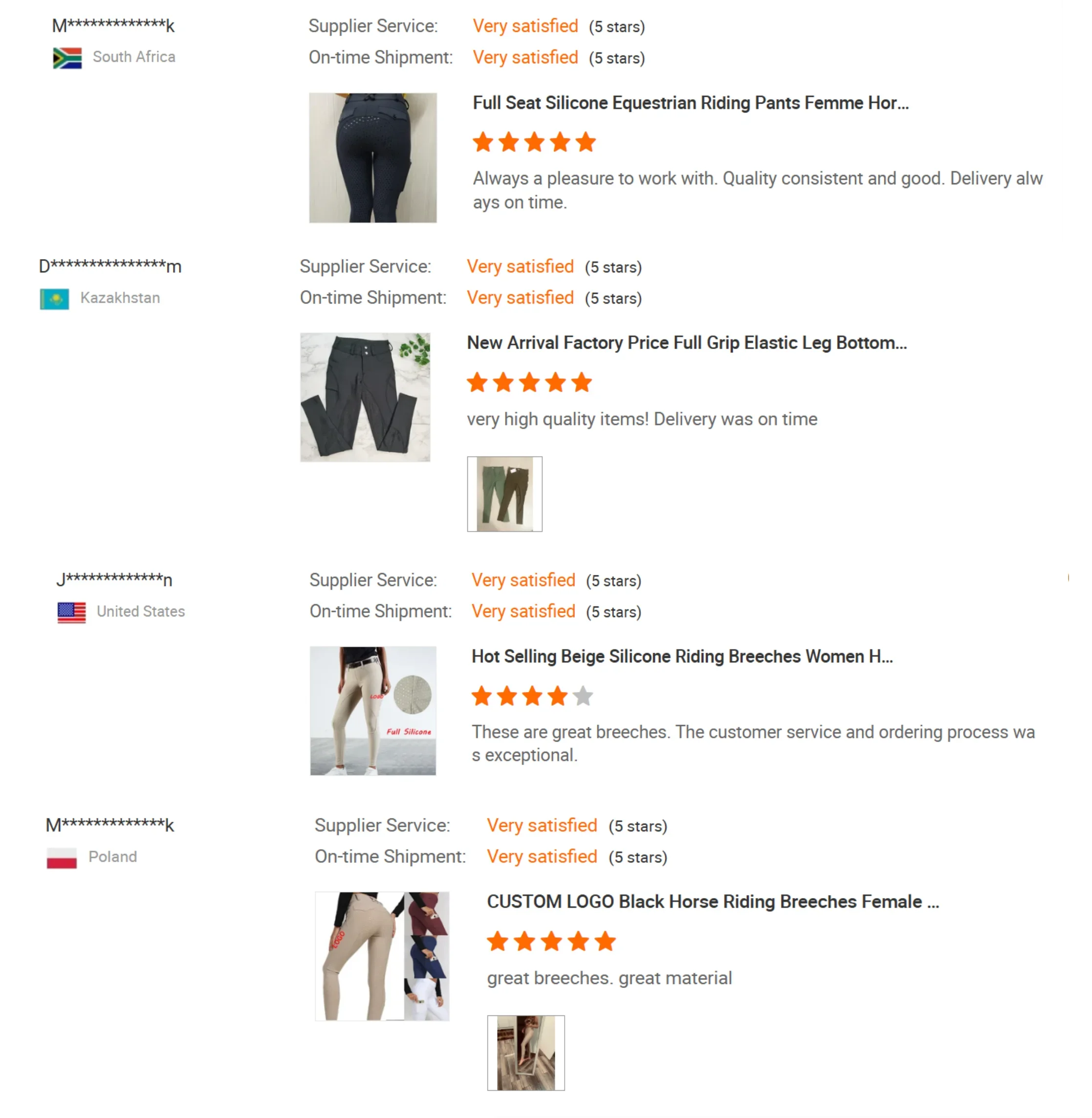The image size is (1092, 1118).
Task: View black breeches on marble product thumbnail
Action: [x=365, y=397]
